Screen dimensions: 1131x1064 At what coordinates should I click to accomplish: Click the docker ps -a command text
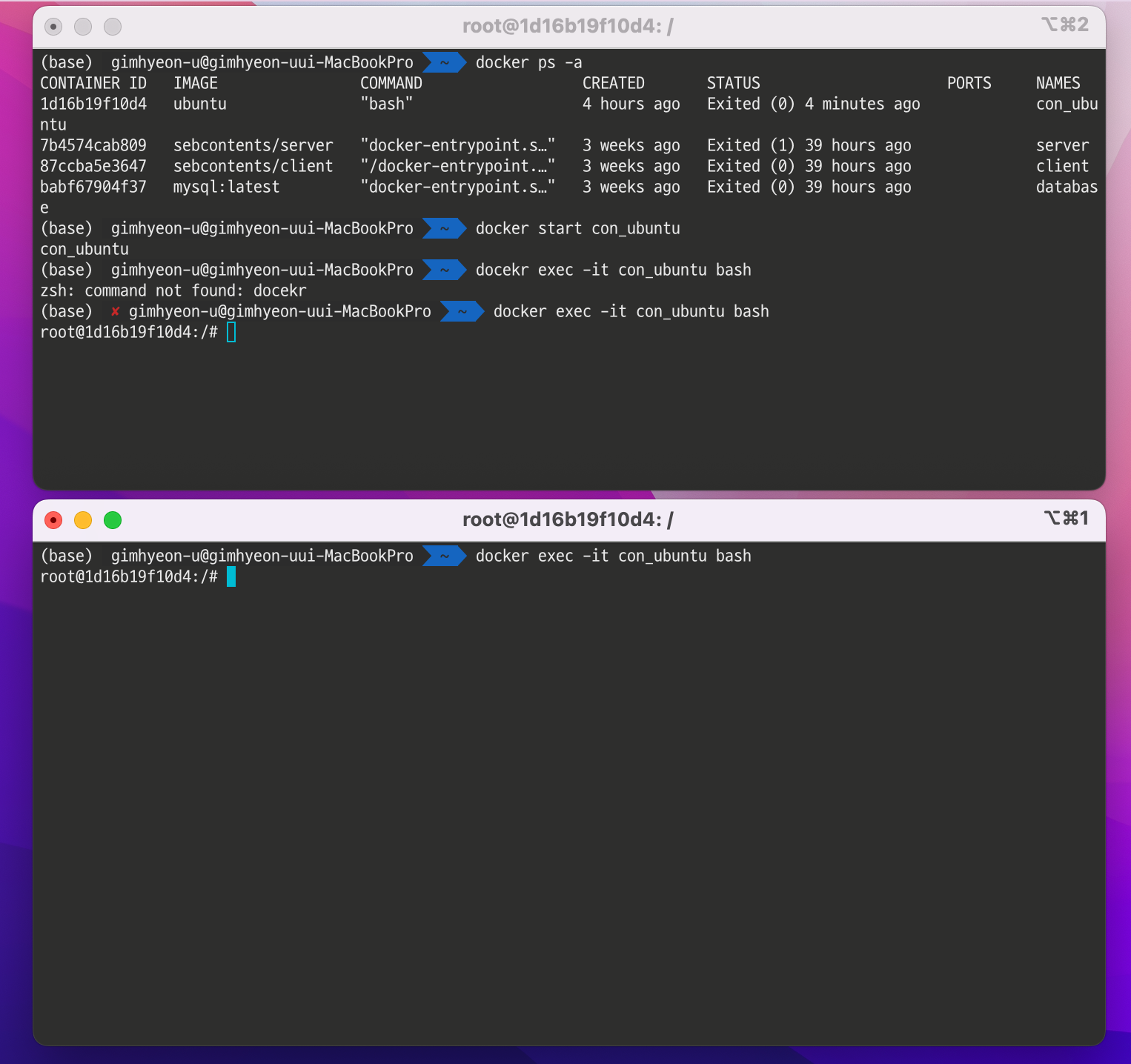pos(529,62)
